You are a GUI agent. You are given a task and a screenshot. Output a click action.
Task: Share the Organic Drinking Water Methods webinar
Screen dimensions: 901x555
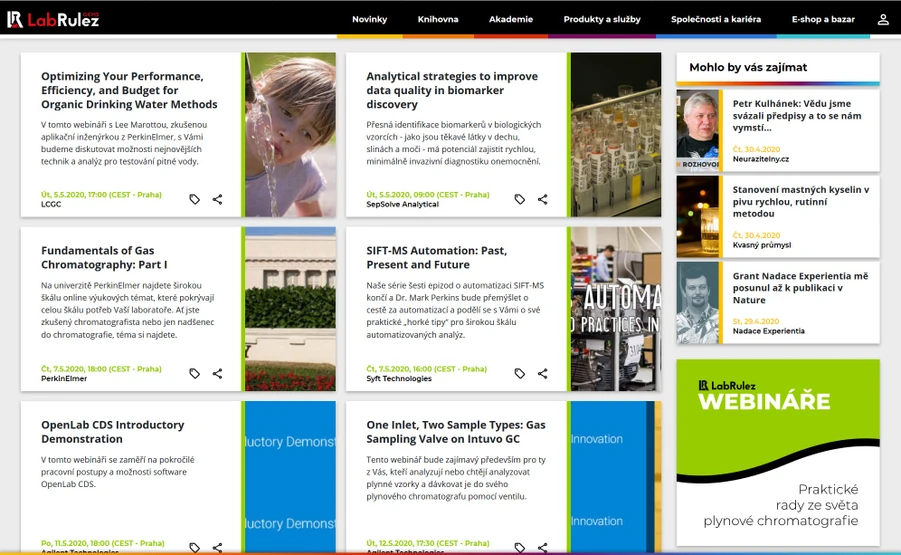pyautogui.click(x=217, y=199)
